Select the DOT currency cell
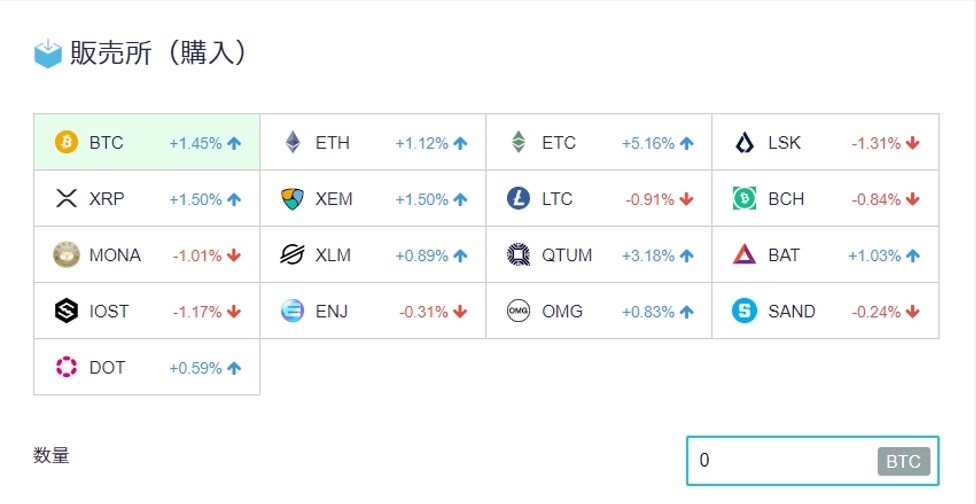This screenshot has height=504, width=976. pyautogui.click(x=146, y=366)
